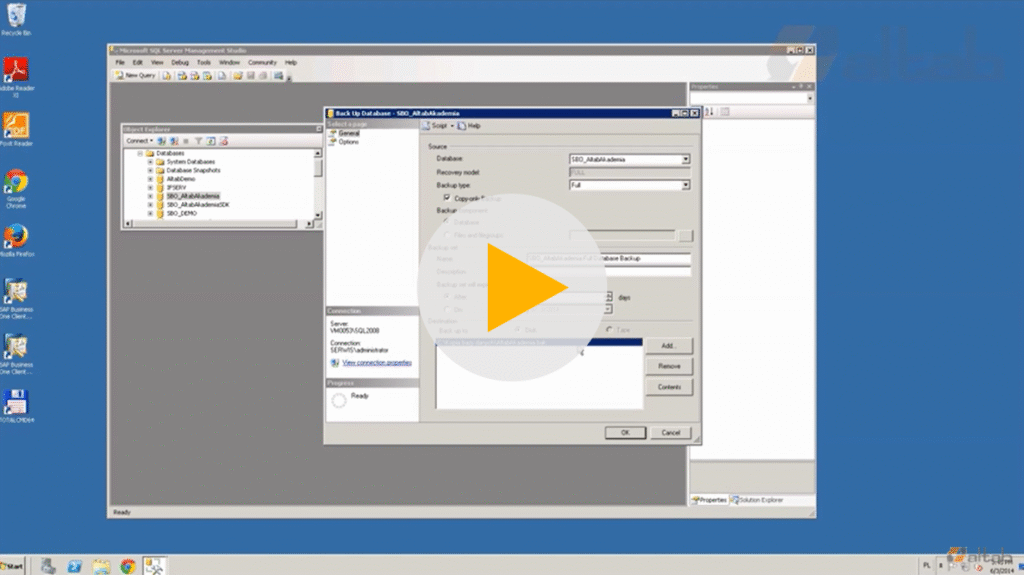Select SBO_AltabAkademiaSDK in the tree
This screenshot has width=1024, height=575.
198,205
